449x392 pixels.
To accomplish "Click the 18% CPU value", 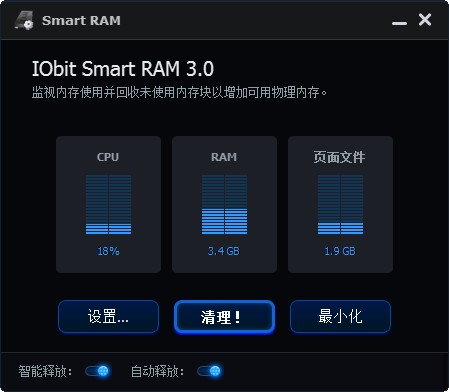I will point(108,251).
